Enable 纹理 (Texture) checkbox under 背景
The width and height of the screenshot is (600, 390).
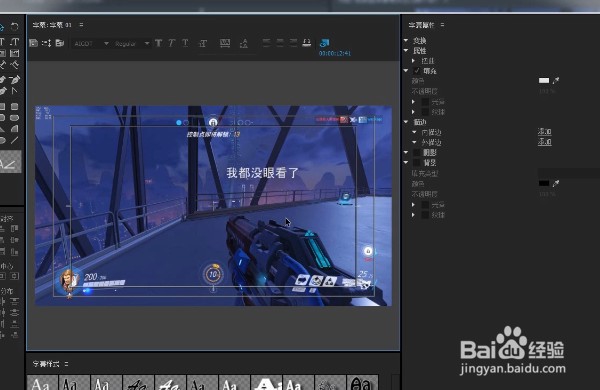click(x=425, y=215)
